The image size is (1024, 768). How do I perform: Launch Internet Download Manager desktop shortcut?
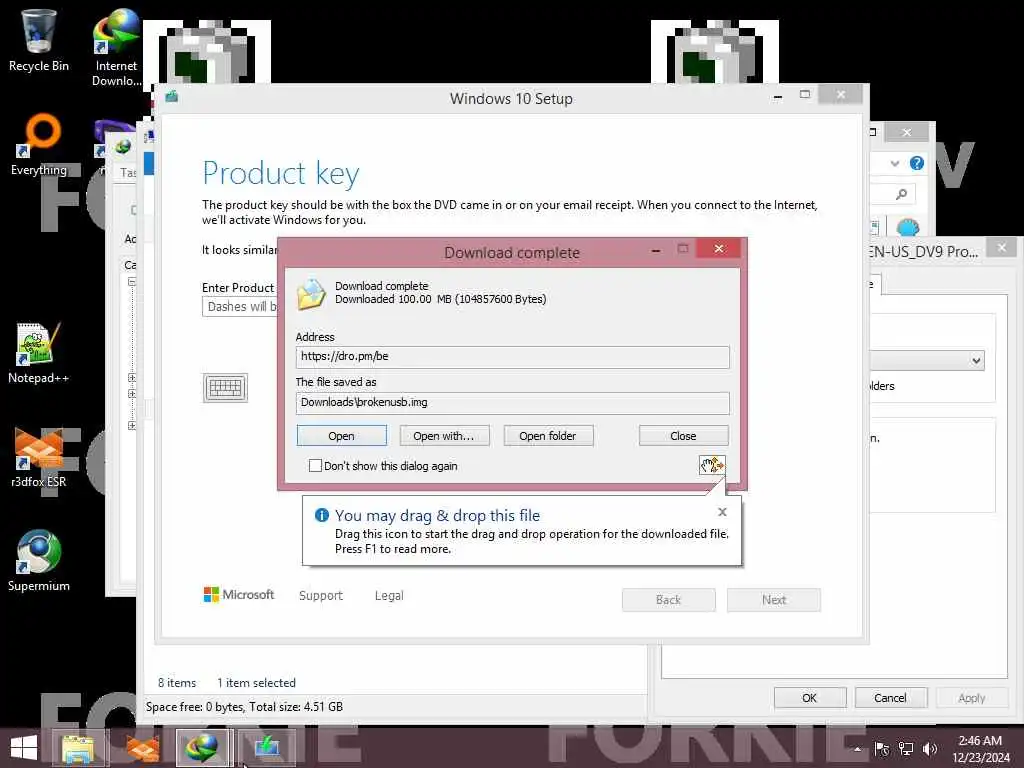[x=116, y=47]
